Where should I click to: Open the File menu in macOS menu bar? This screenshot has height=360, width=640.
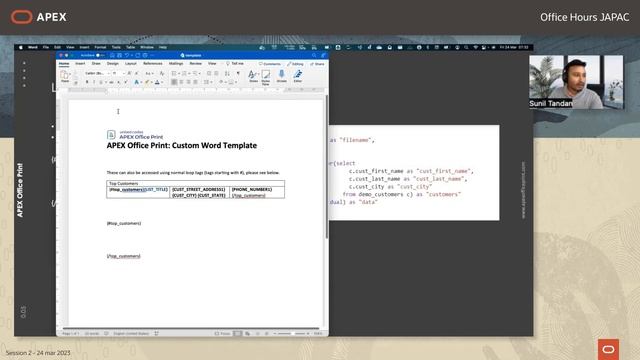pyautogui.click(x=46, y=47)
